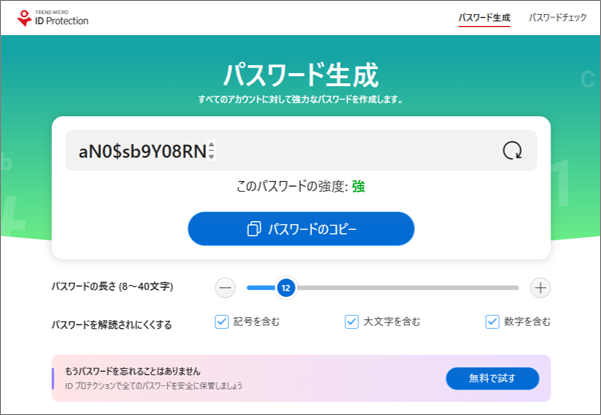This screenshot has width=601, height=415.
Task: Click the up arrow beside the generated password
Action: [x=212, y=147]
